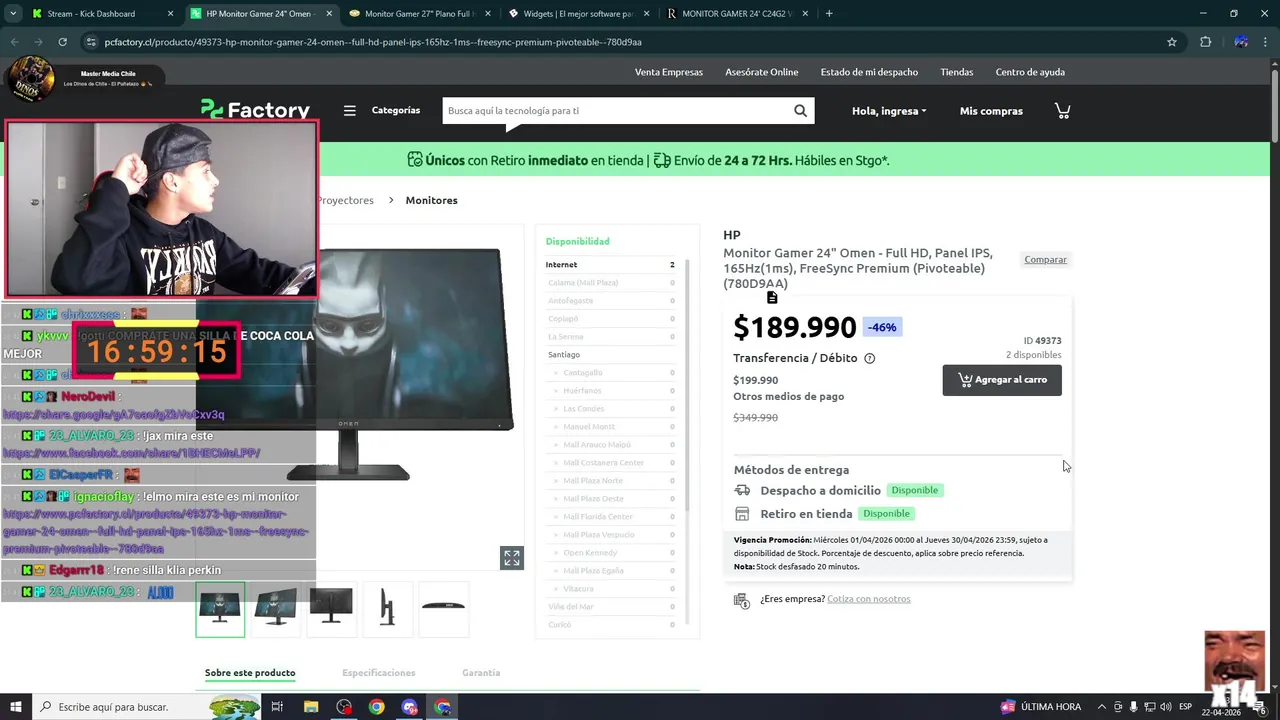Open the Especificaciones product tab
Screen dimensions: 1280x720
click(x=379, y=673)
